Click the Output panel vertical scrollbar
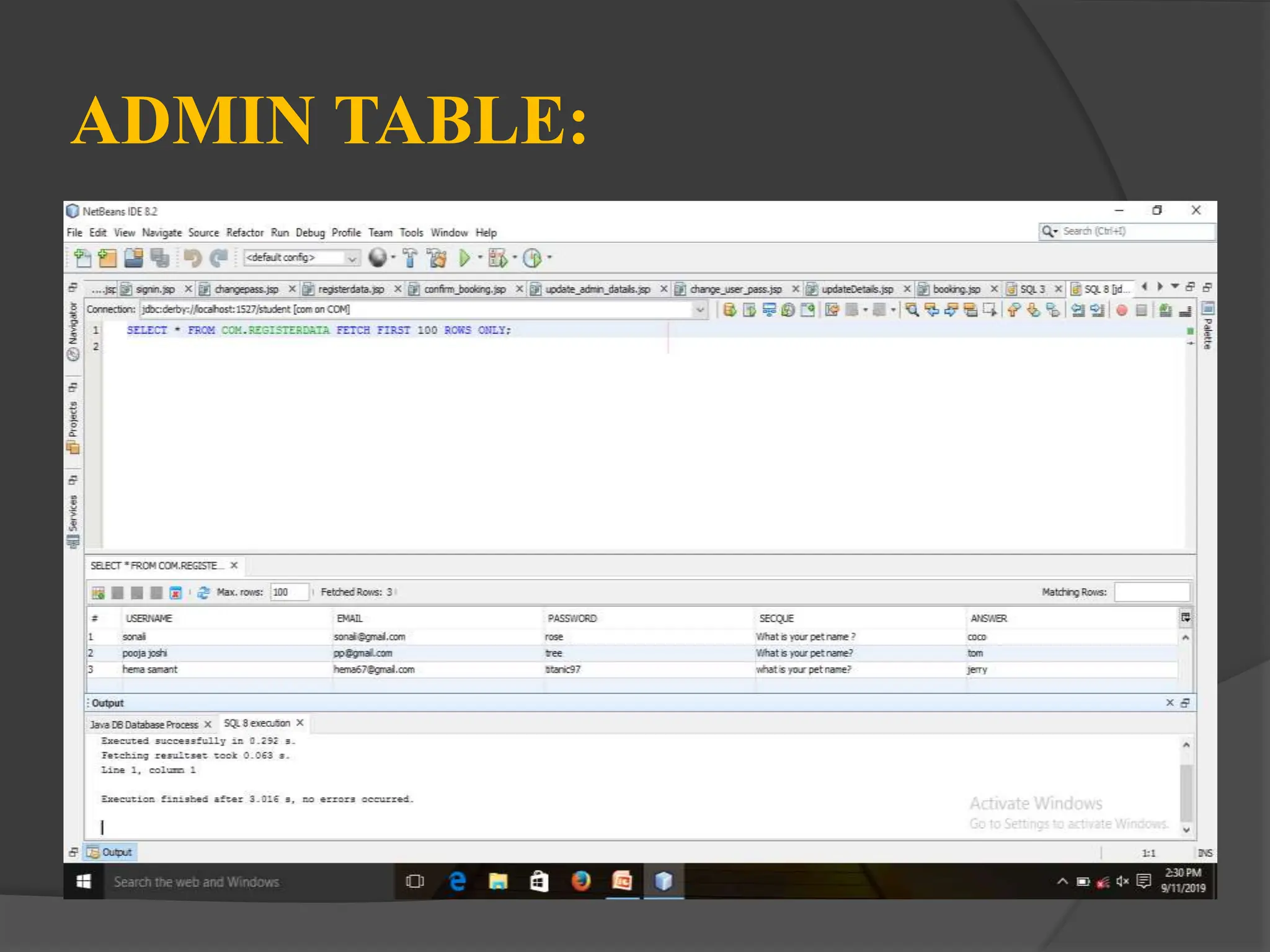 tap(1186, 787)
